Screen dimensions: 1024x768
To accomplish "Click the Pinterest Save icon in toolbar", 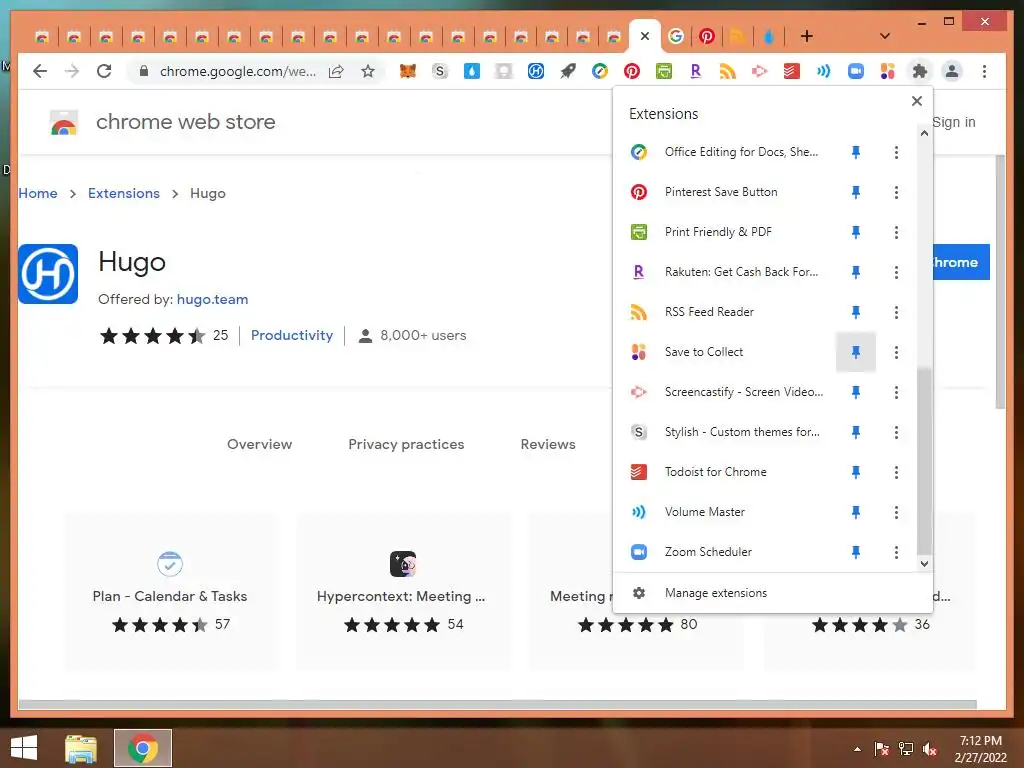I will [632, 71].
